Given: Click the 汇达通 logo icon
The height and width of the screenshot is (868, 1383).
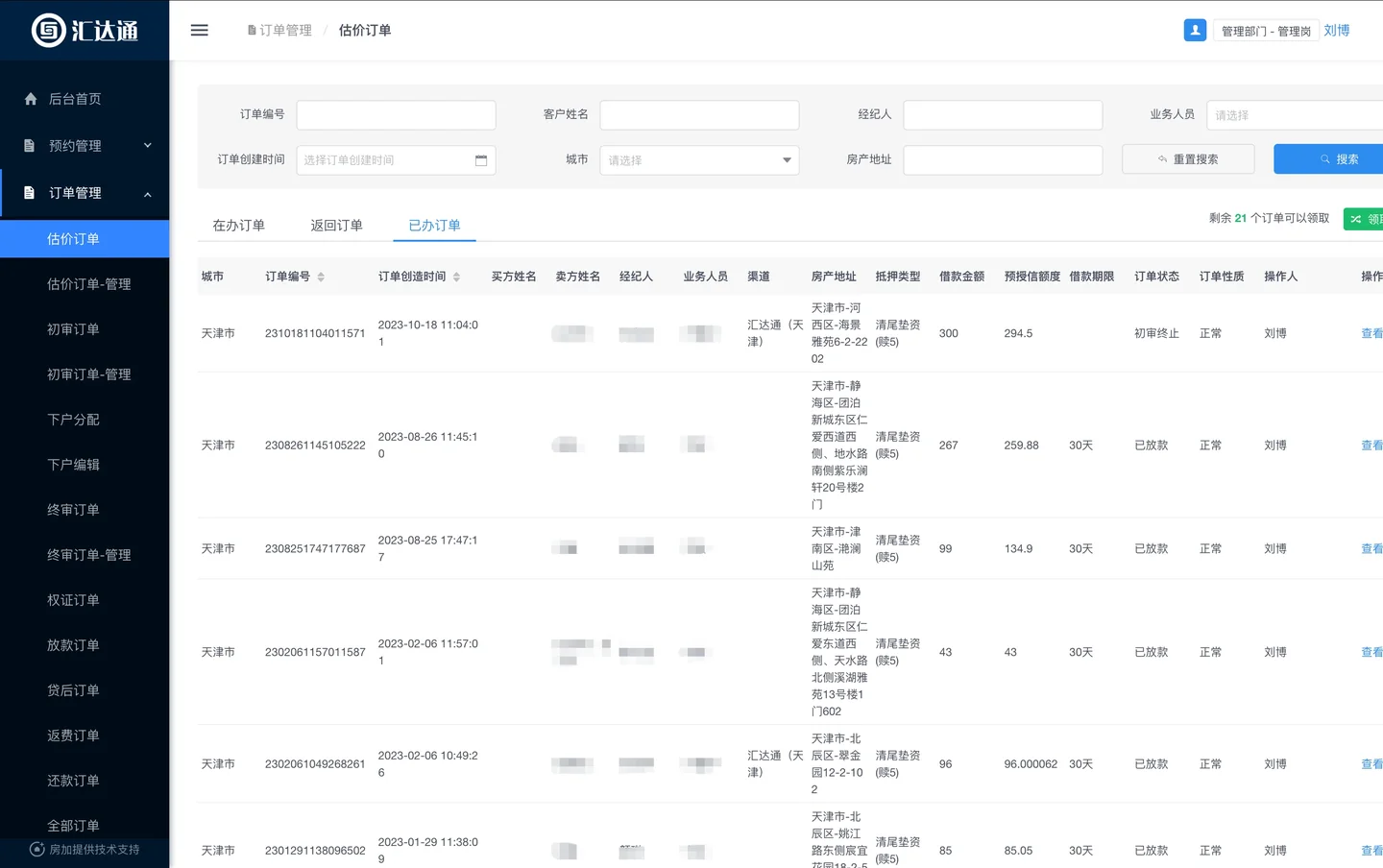Looking at the screenshot, I should click(x=49, y=31).
